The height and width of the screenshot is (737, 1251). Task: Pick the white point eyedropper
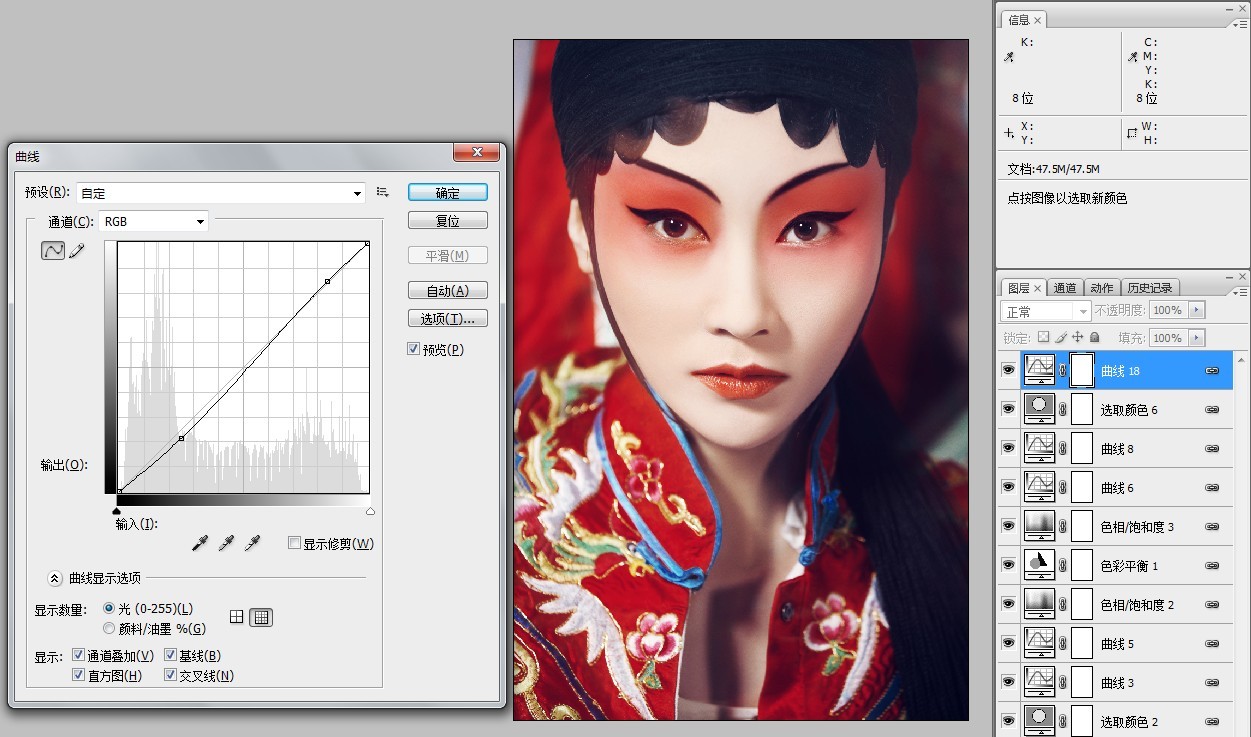[x=253, y=542]
